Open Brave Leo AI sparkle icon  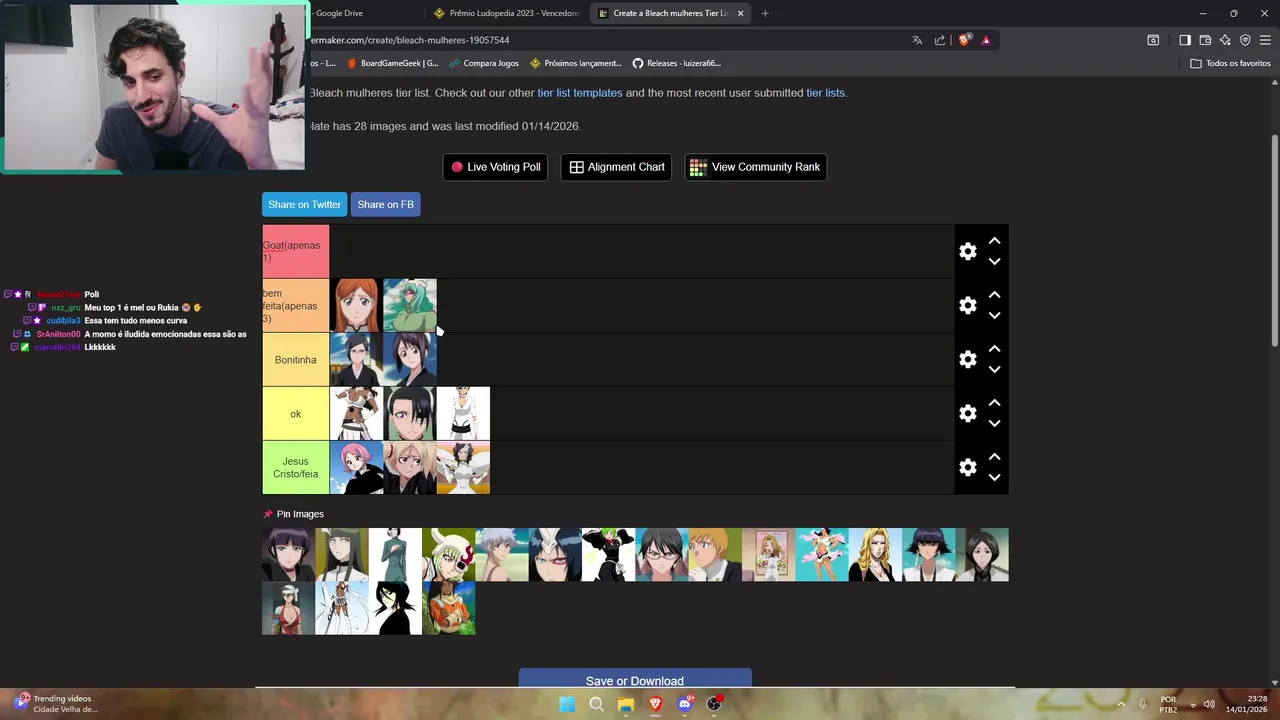pyautogui.click(x=1225, y=40)
